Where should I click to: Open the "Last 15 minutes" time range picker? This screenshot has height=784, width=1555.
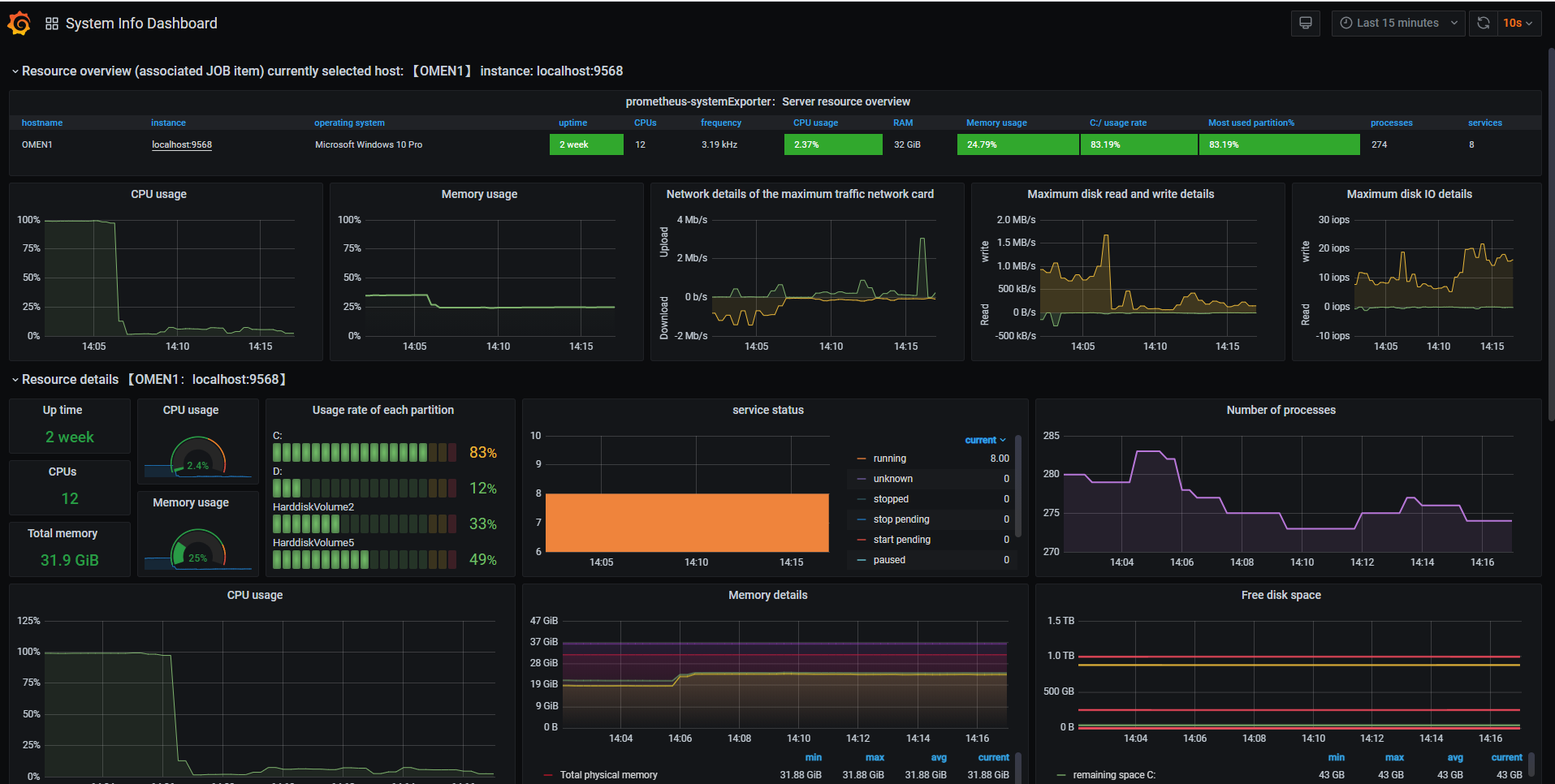click(1397, 23)
